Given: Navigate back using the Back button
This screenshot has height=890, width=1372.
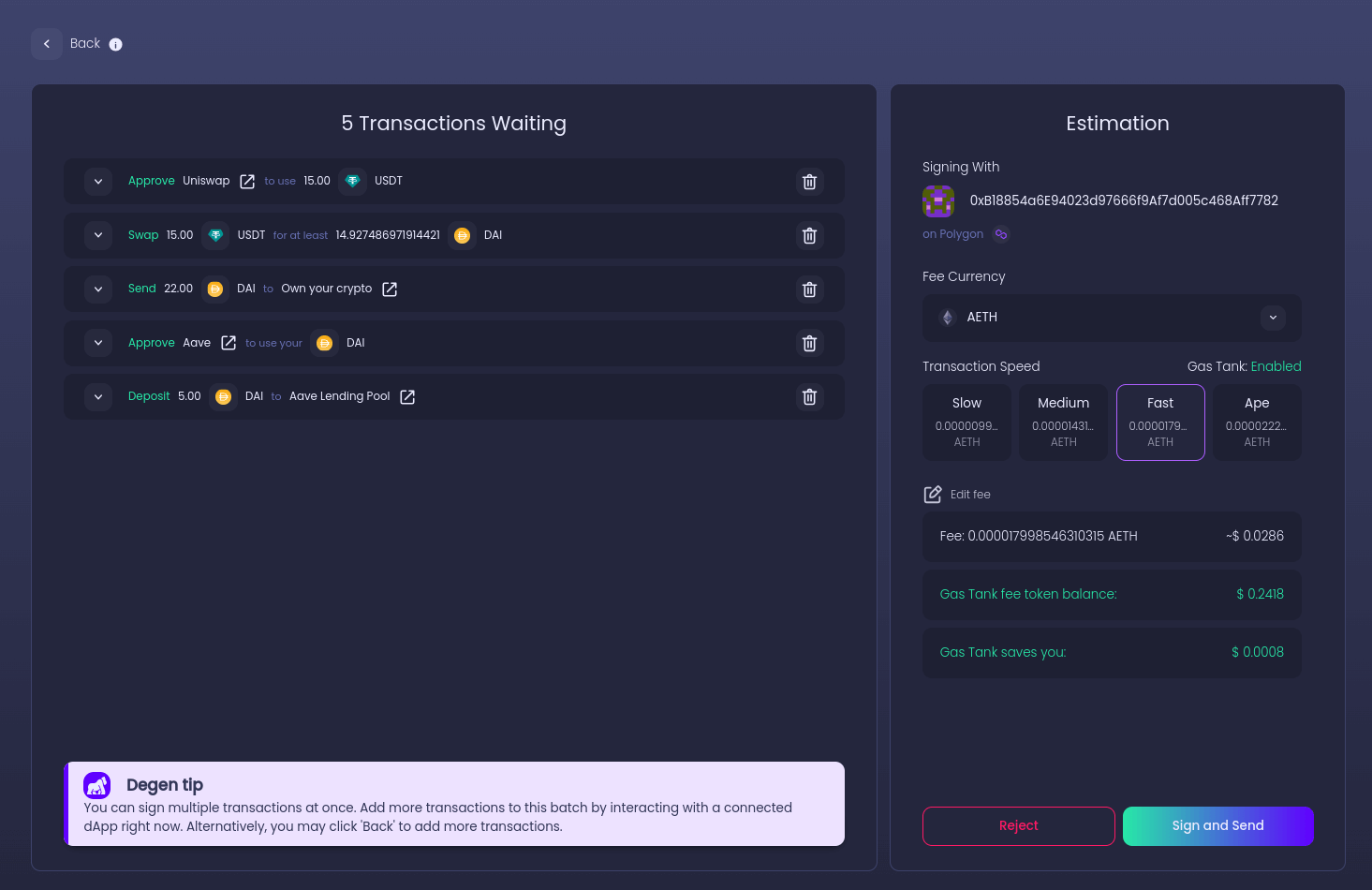Looking at the screenshot, I should tap(47, 44).
